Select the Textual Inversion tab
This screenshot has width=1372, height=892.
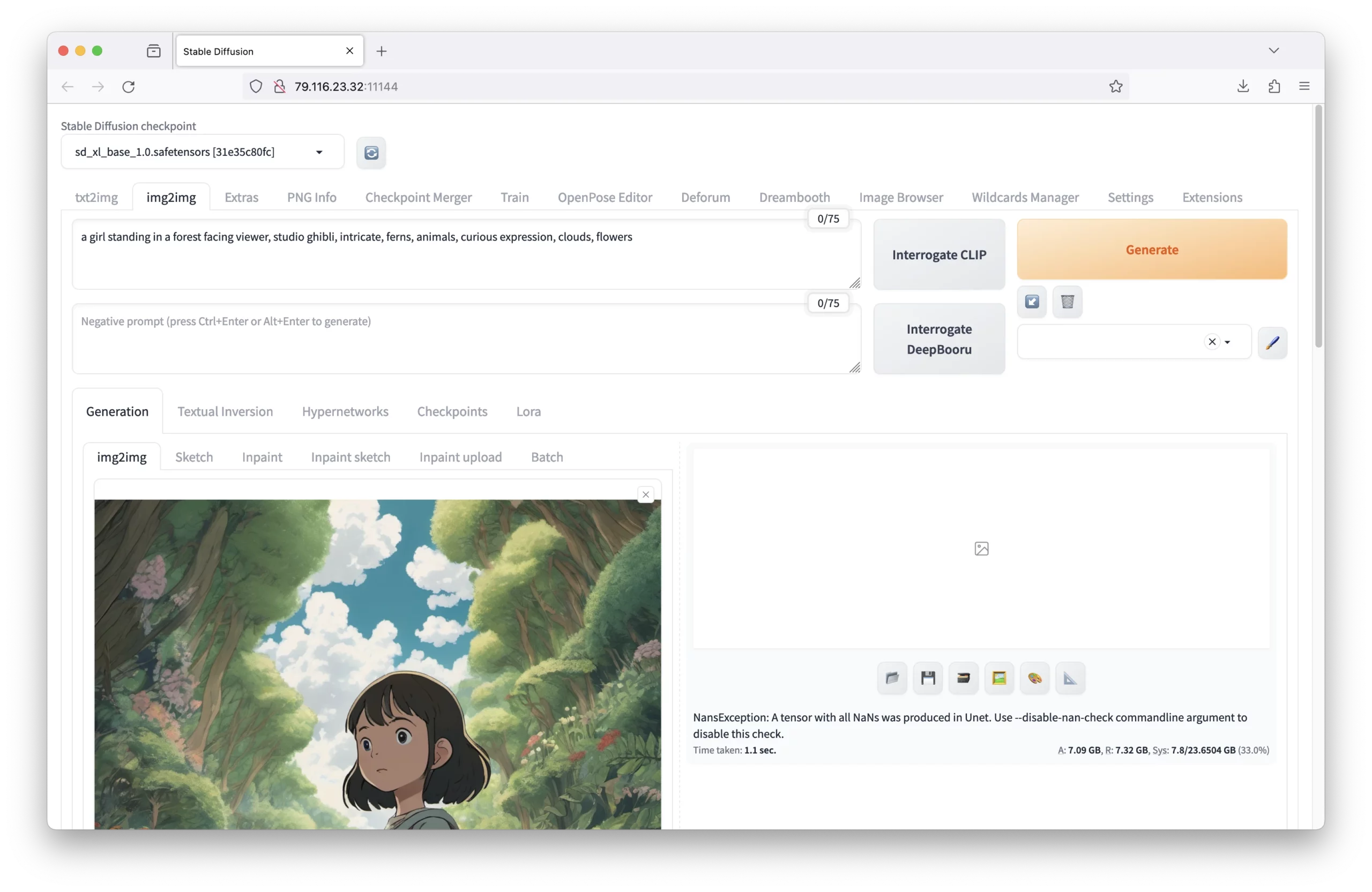coord(225,411)
